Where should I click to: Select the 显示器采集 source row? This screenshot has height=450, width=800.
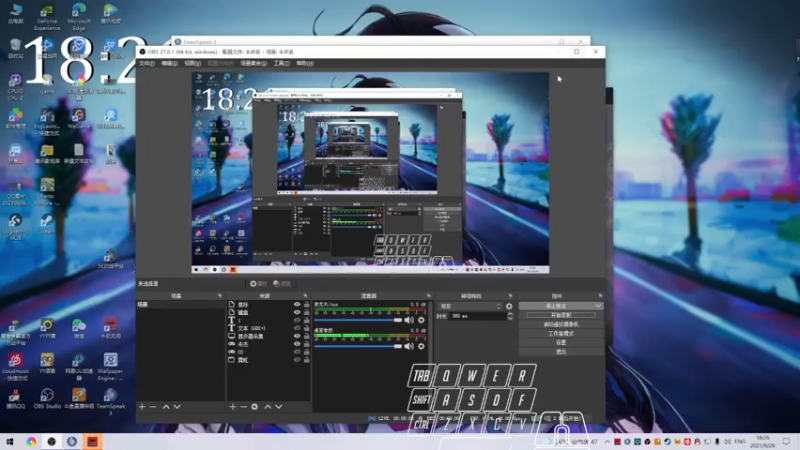coord(269,336)
